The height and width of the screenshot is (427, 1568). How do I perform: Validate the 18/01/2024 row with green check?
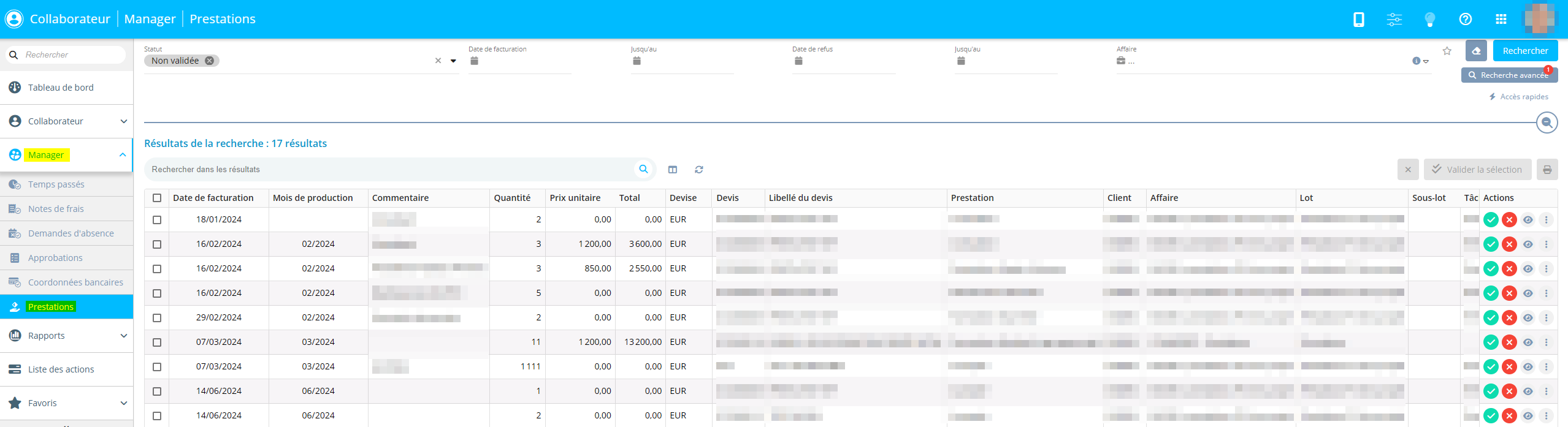pos(1491,220)
